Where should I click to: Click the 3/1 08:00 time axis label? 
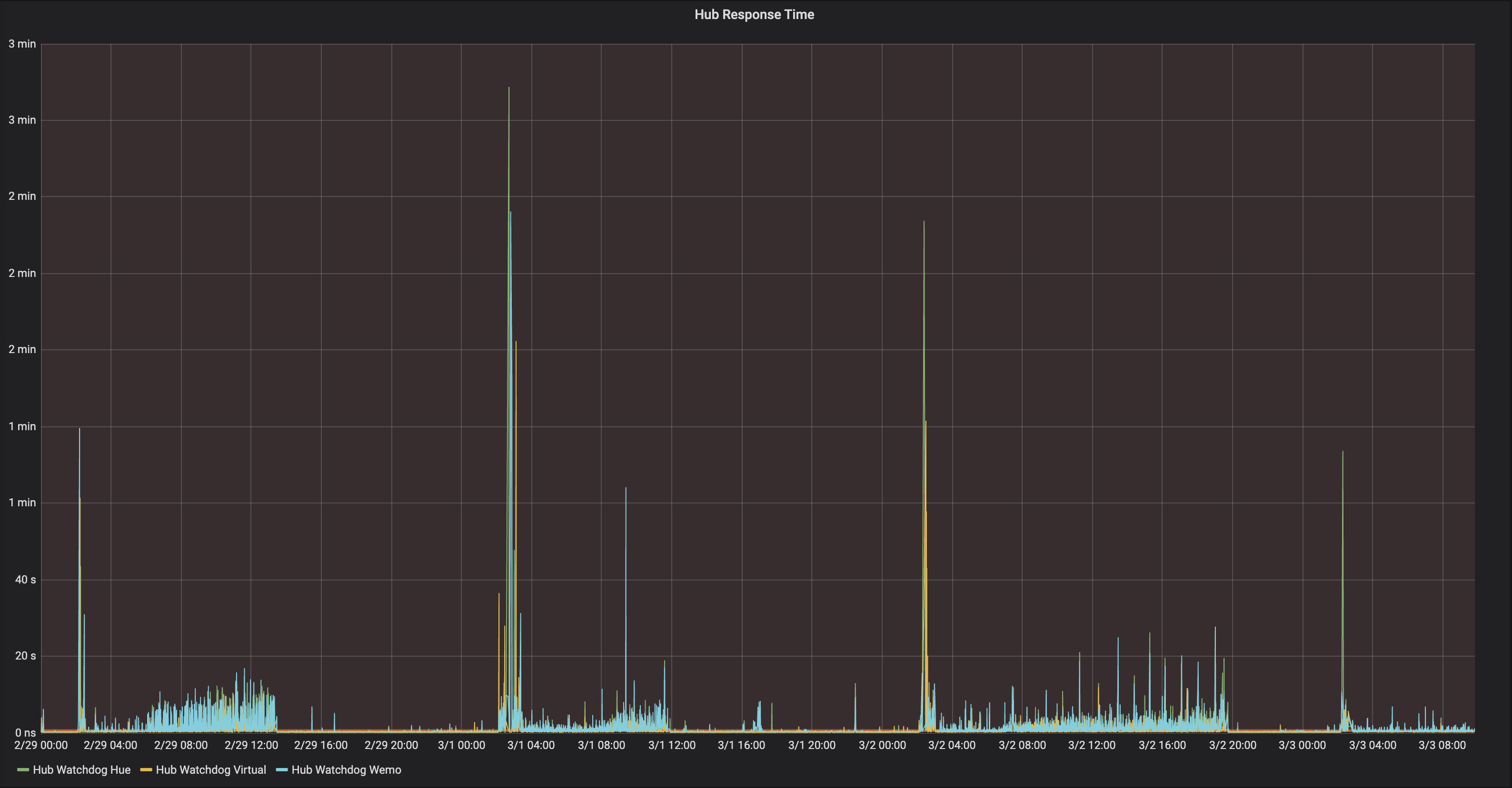pos(602,745)
